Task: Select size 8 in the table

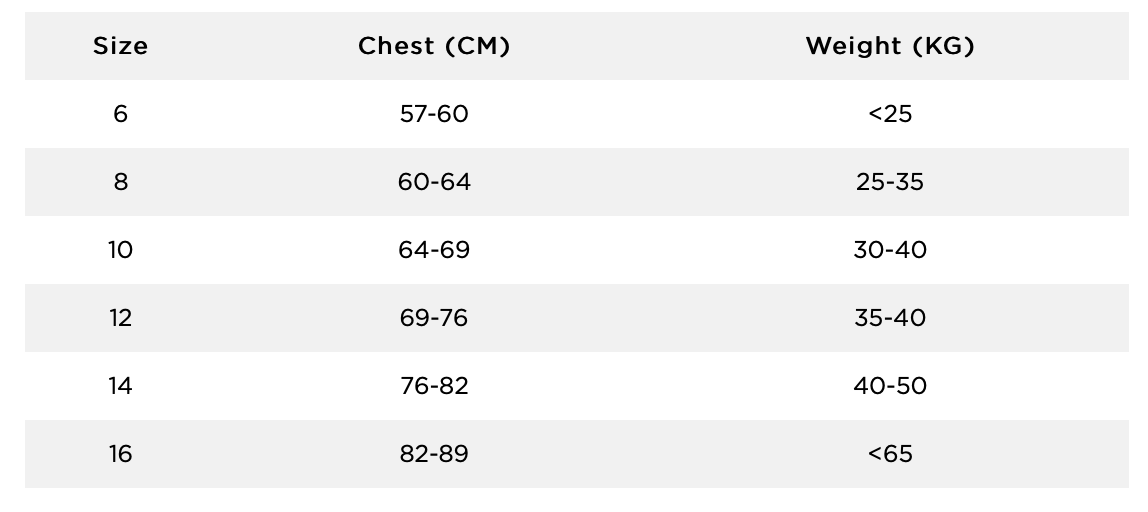Action: [x=120, y=182]
